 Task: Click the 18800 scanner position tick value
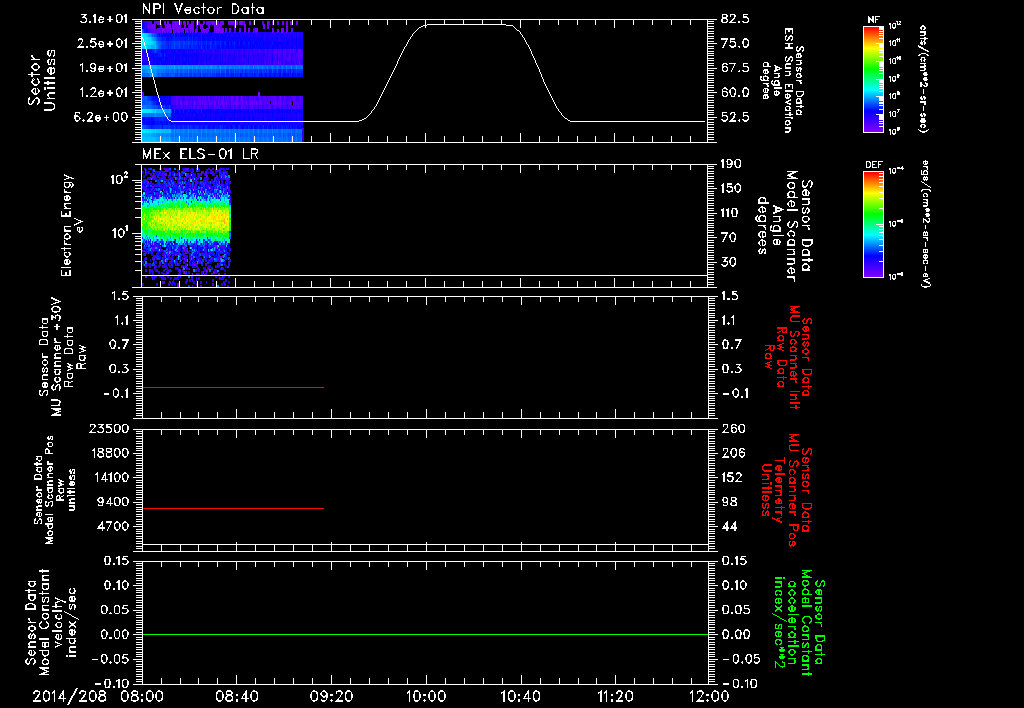[x=109, y=453]
